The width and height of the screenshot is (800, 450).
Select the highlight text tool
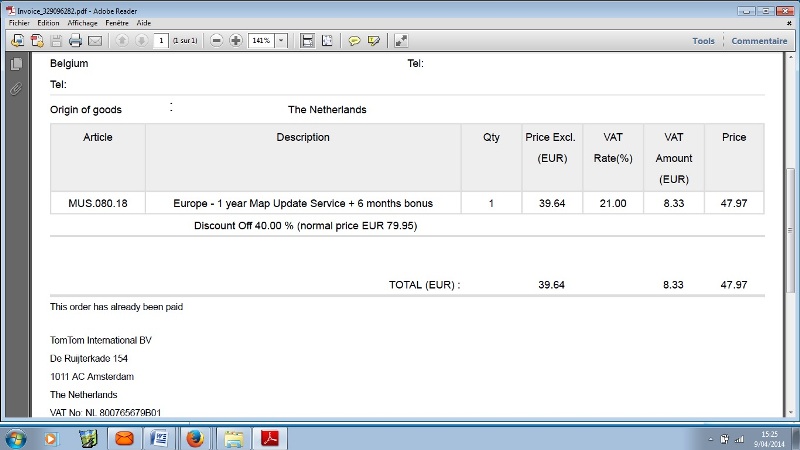pyautogui.click(x=374, y=41)
